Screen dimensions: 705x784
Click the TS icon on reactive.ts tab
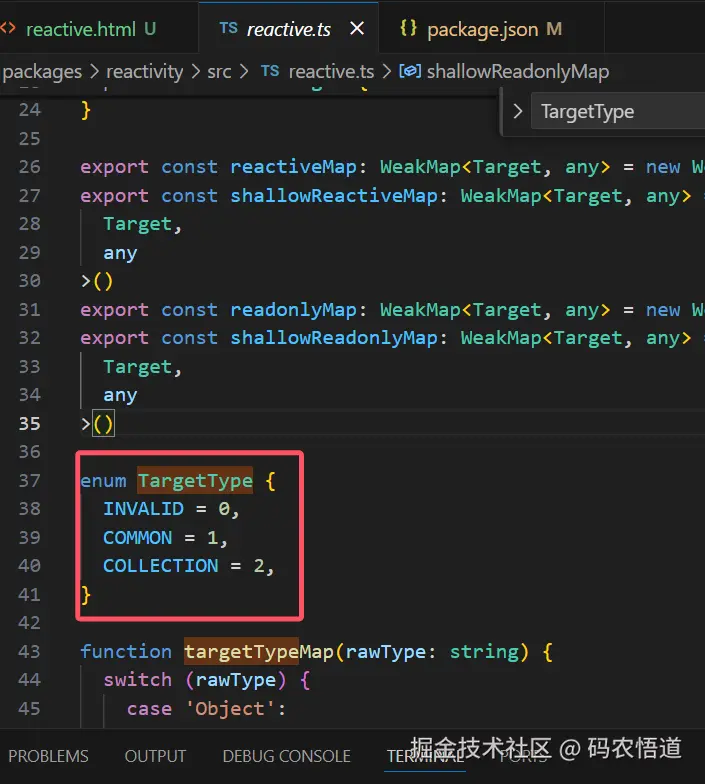click(x=228, y=28)
